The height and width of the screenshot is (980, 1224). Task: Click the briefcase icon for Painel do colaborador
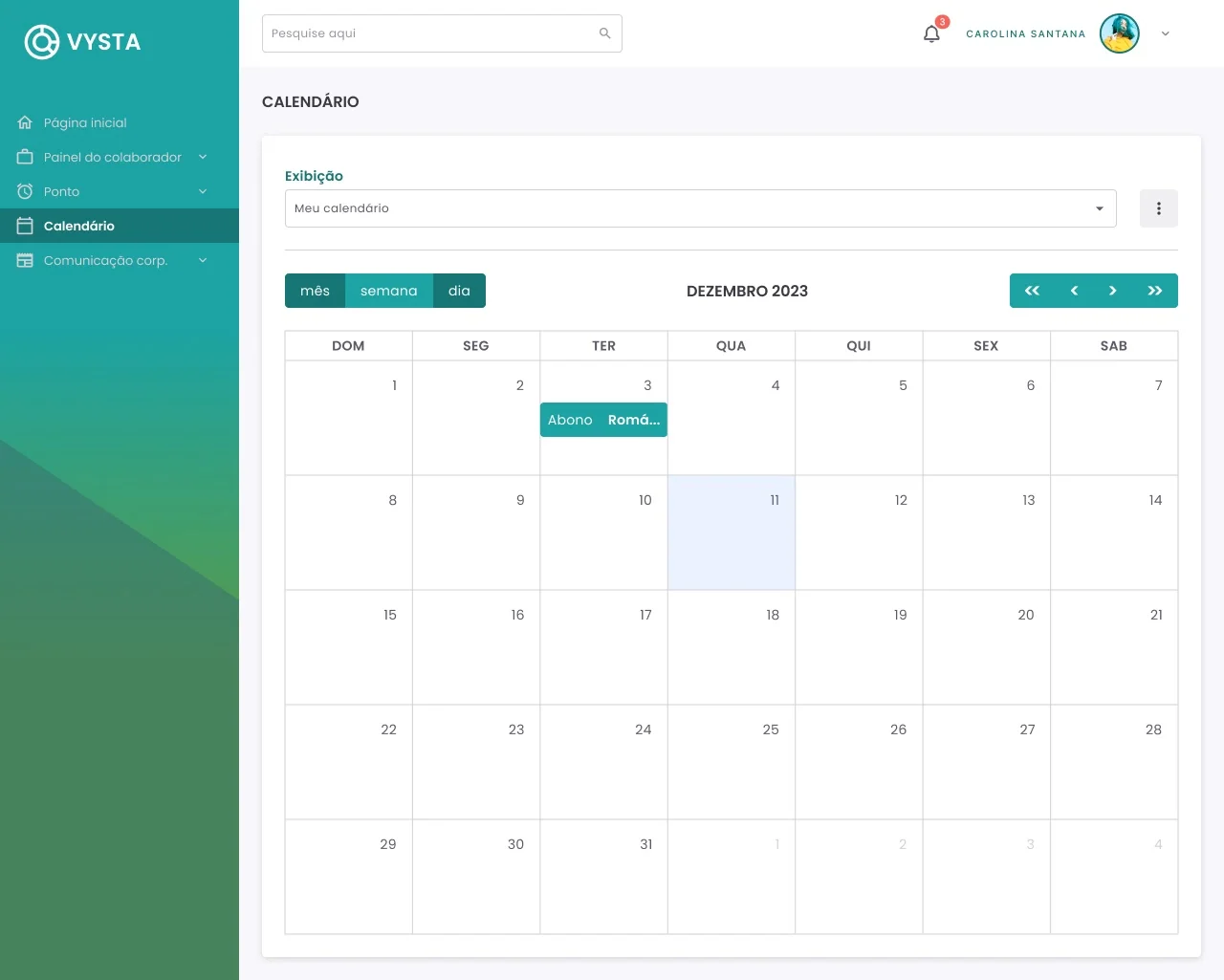(25, 157)
